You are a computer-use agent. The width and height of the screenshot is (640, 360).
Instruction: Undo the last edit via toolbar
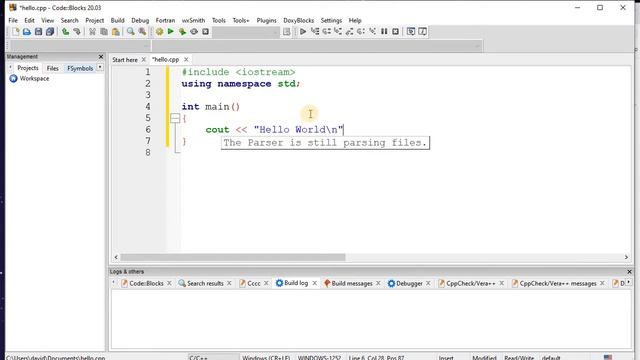point(65,31)
